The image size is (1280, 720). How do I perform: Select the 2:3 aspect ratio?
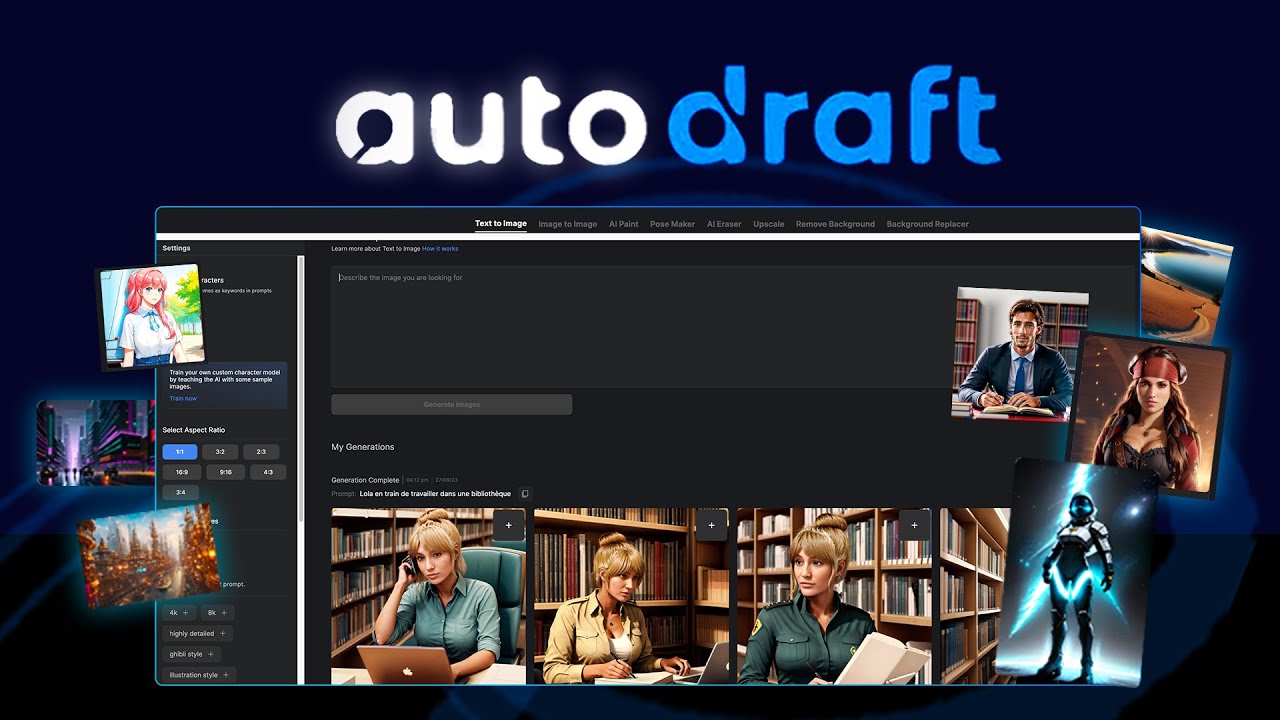click(x=261, y=452)
